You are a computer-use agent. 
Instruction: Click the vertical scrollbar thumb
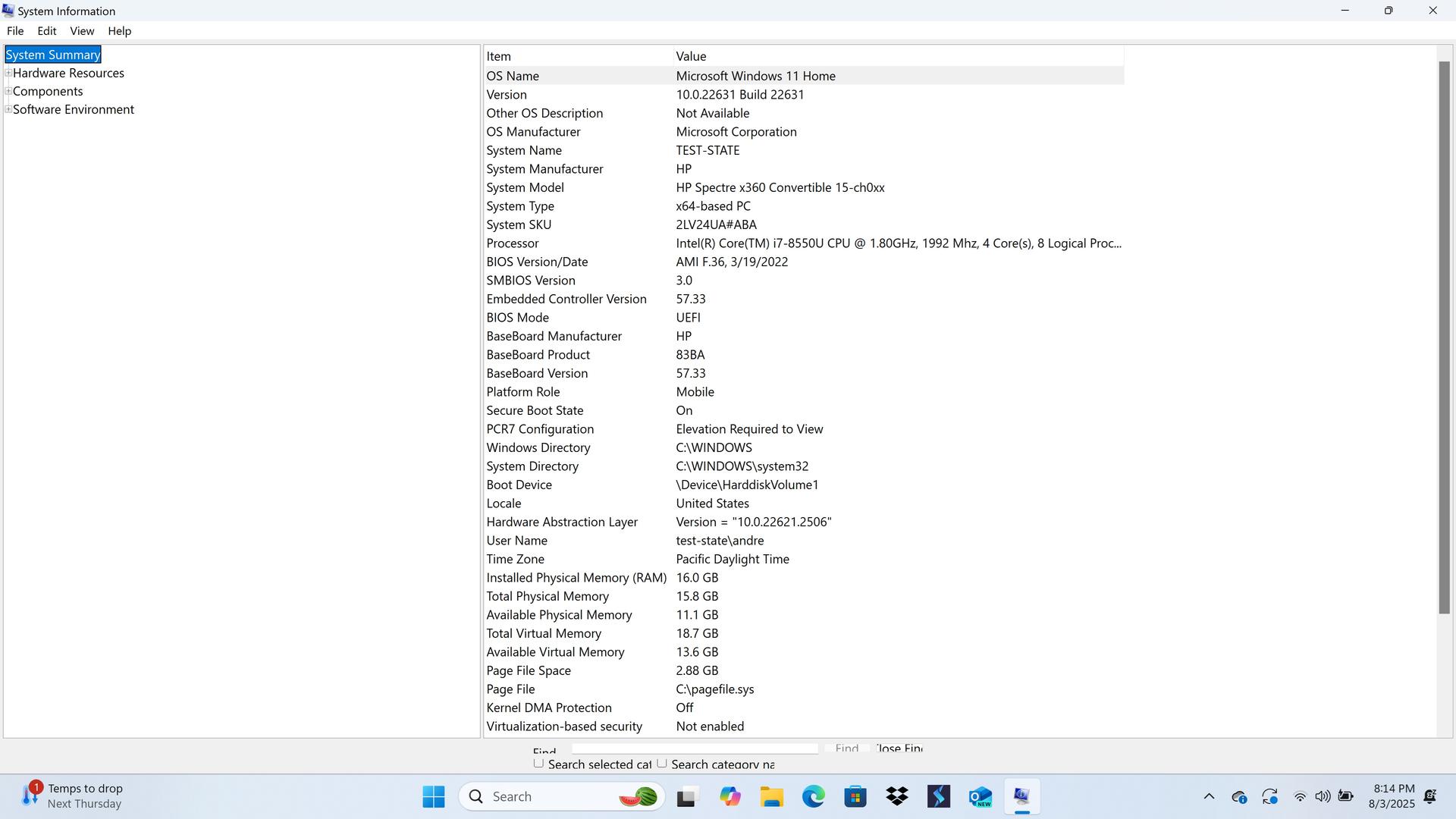1444,337
